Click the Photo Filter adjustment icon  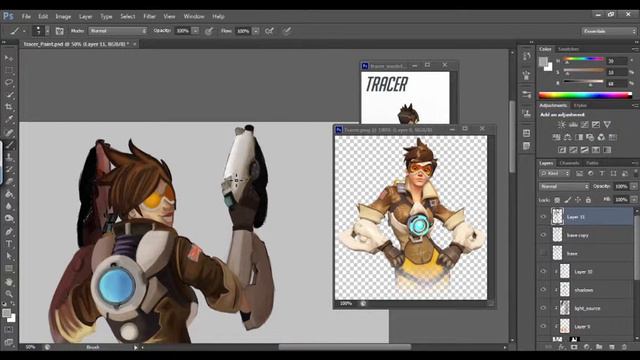[x=590, y=137]
